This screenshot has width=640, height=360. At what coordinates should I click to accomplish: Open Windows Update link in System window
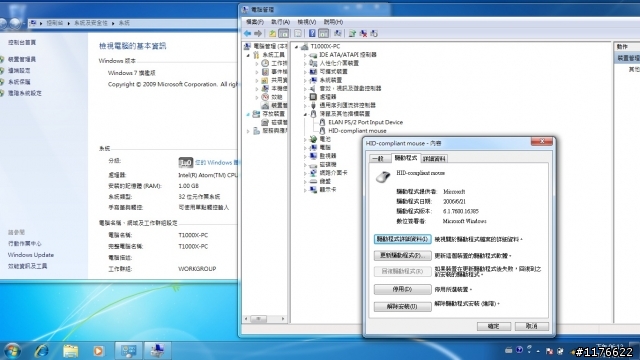(31, 255)
